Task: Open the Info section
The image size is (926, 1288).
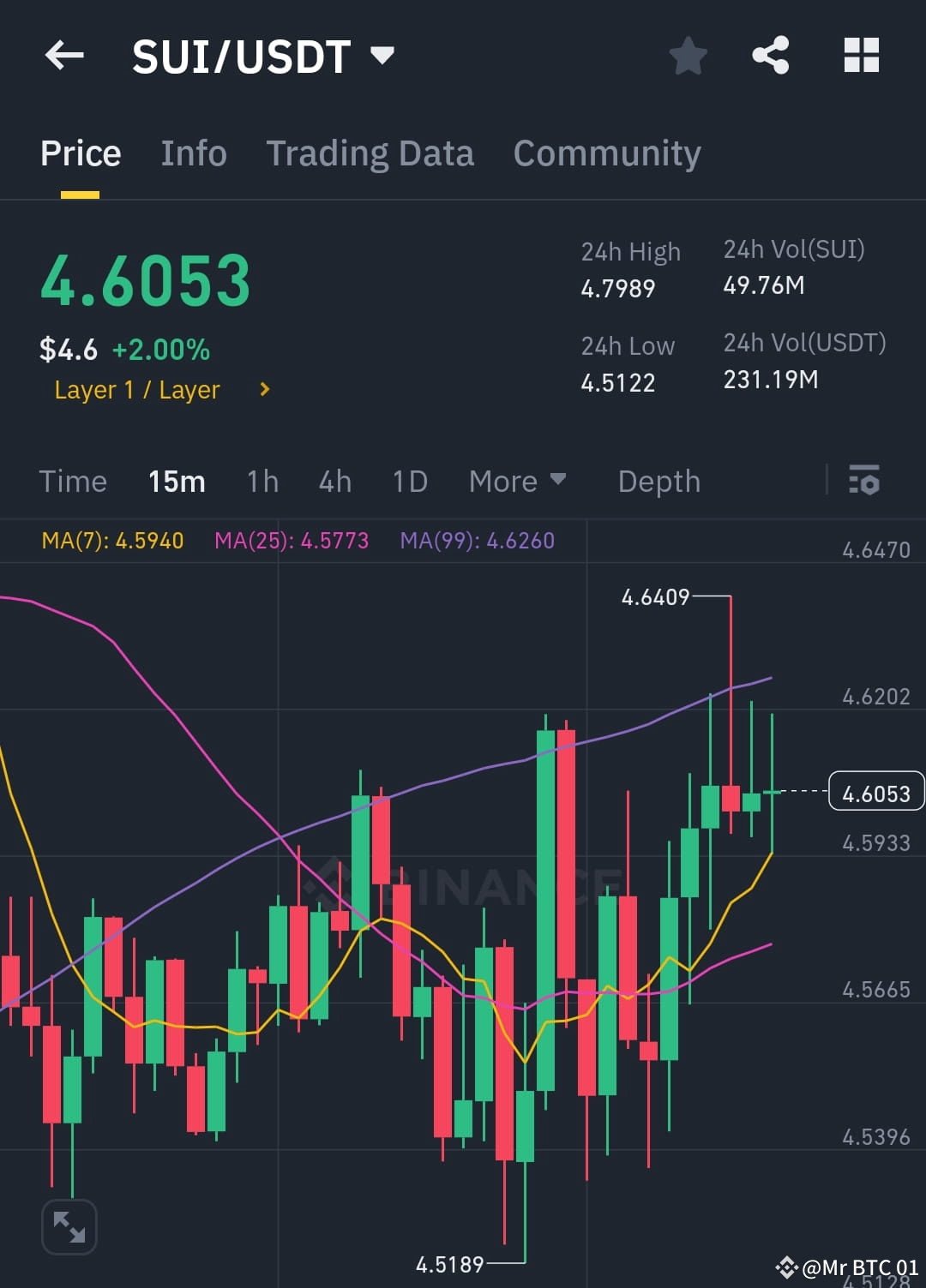Action: (193, 153)
